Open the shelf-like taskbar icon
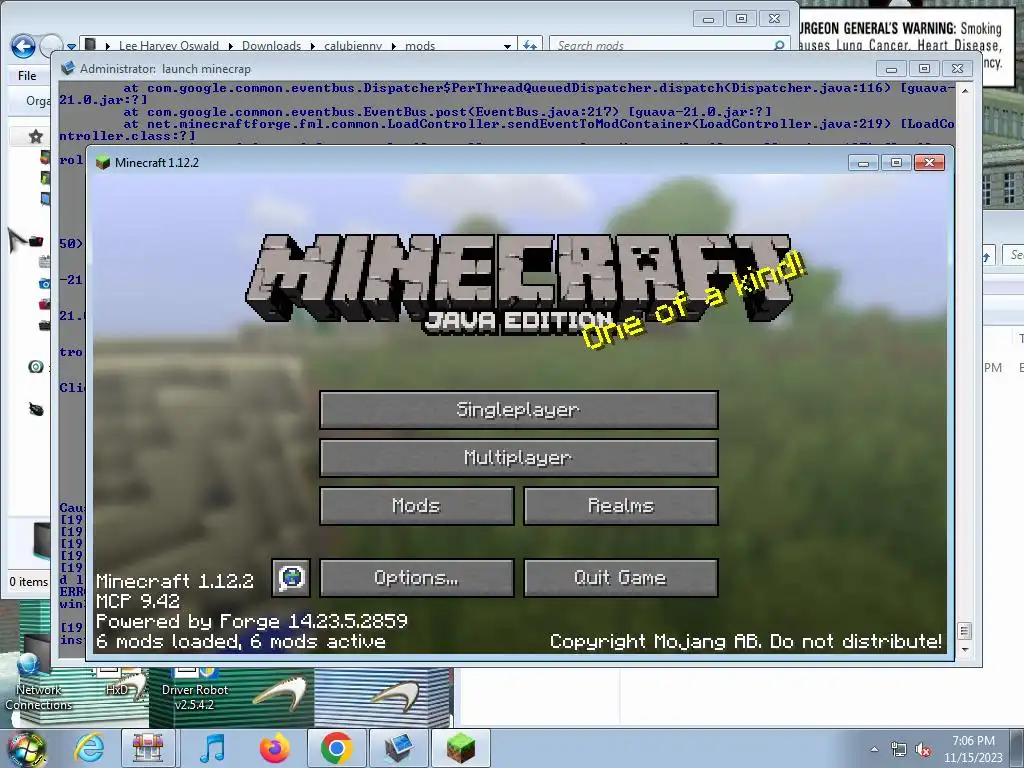Viewport: 1024px width, 768px height. [148, 748]
